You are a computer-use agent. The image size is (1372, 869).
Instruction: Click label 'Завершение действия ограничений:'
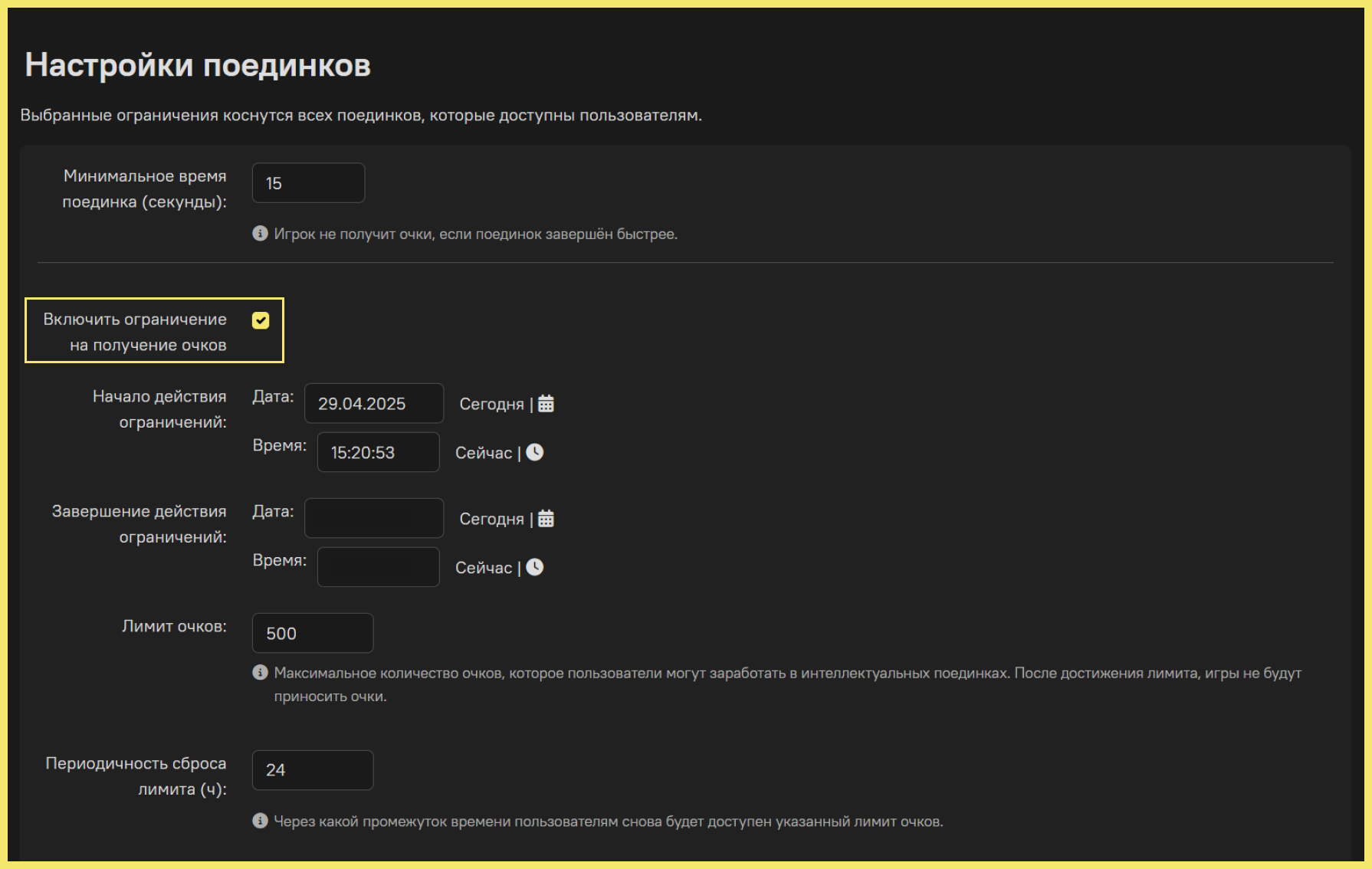(139, 524)
